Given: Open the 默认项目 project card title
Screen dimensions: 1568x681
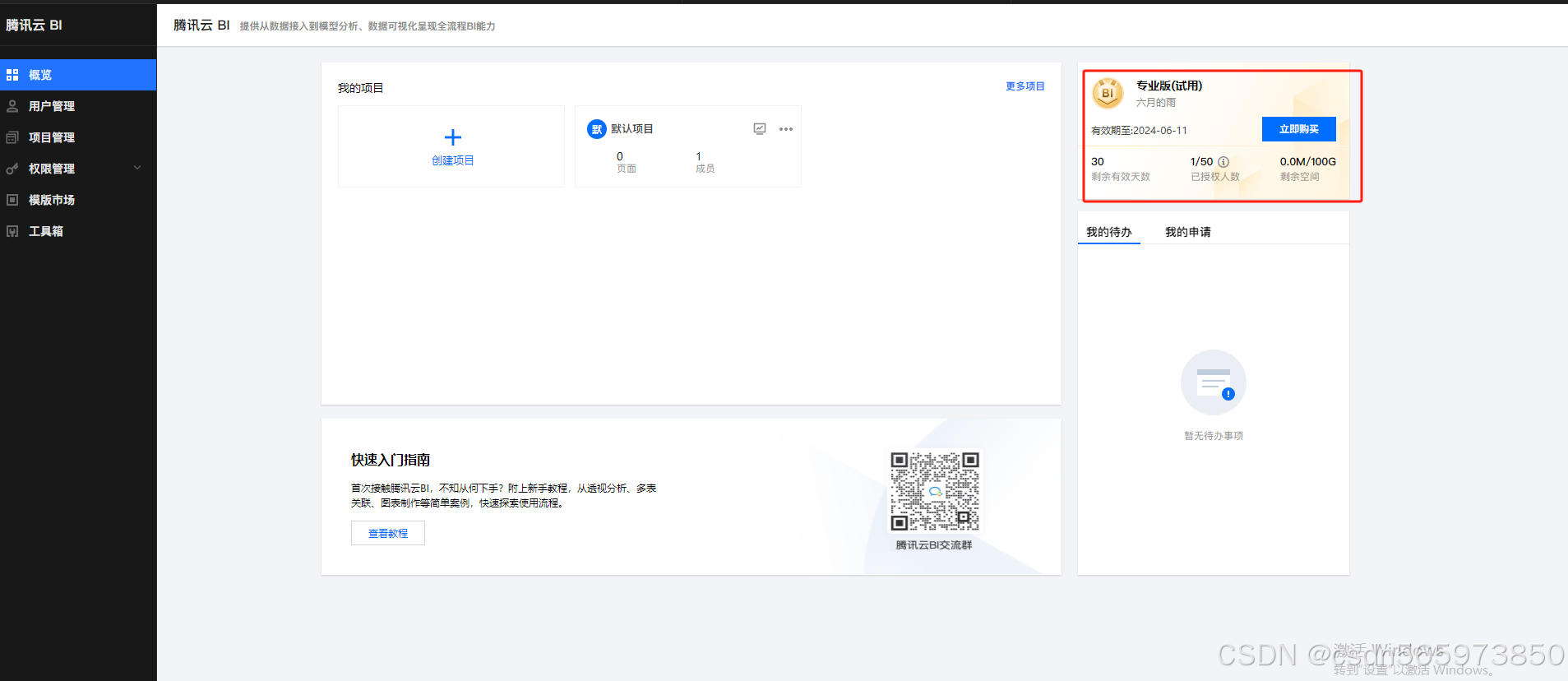Looking at the screenshot, I should [x=632, y=129].
